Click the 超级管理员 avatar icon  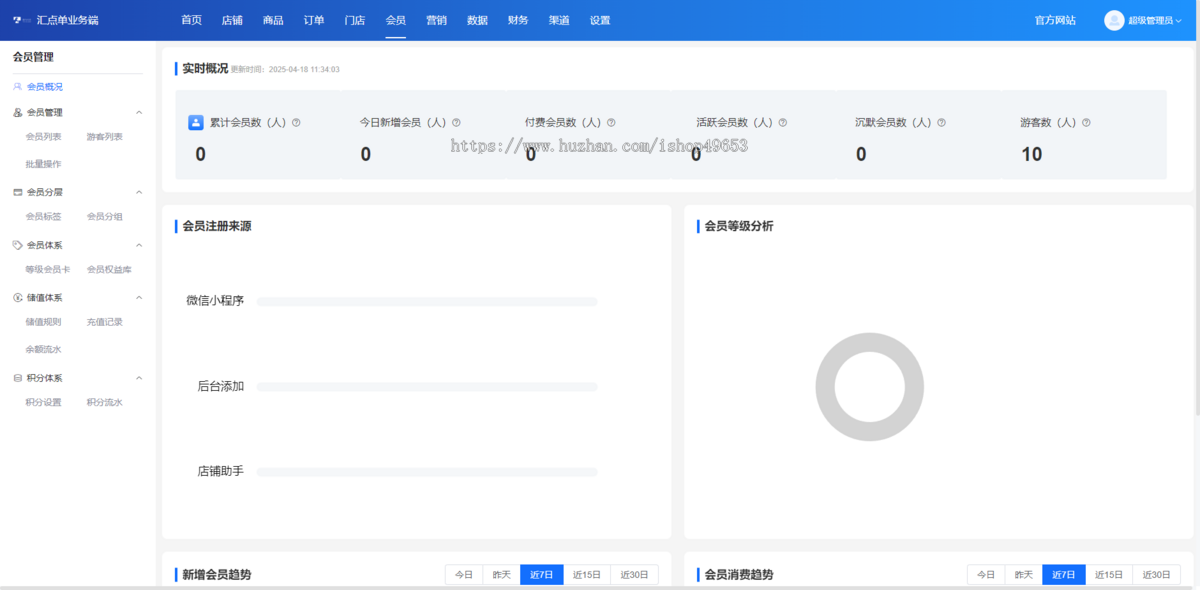(x=1114, y=20)
